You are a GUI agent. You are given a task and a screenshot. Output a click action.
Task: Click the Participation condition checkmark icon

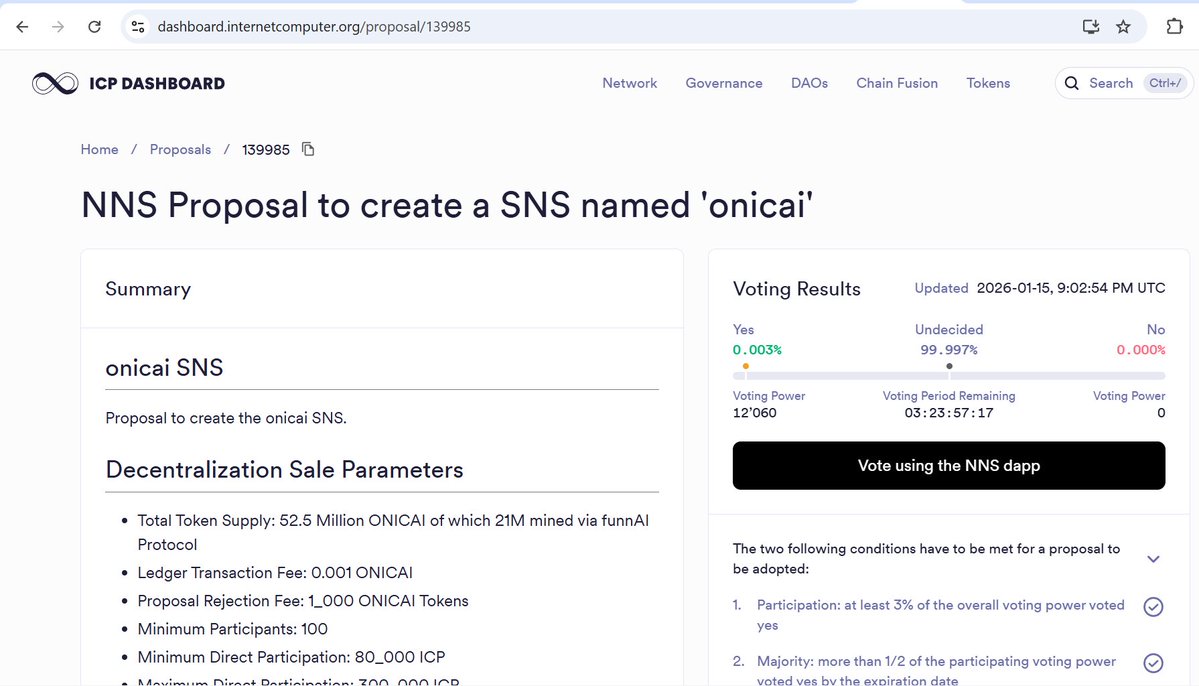[1153, 606]
